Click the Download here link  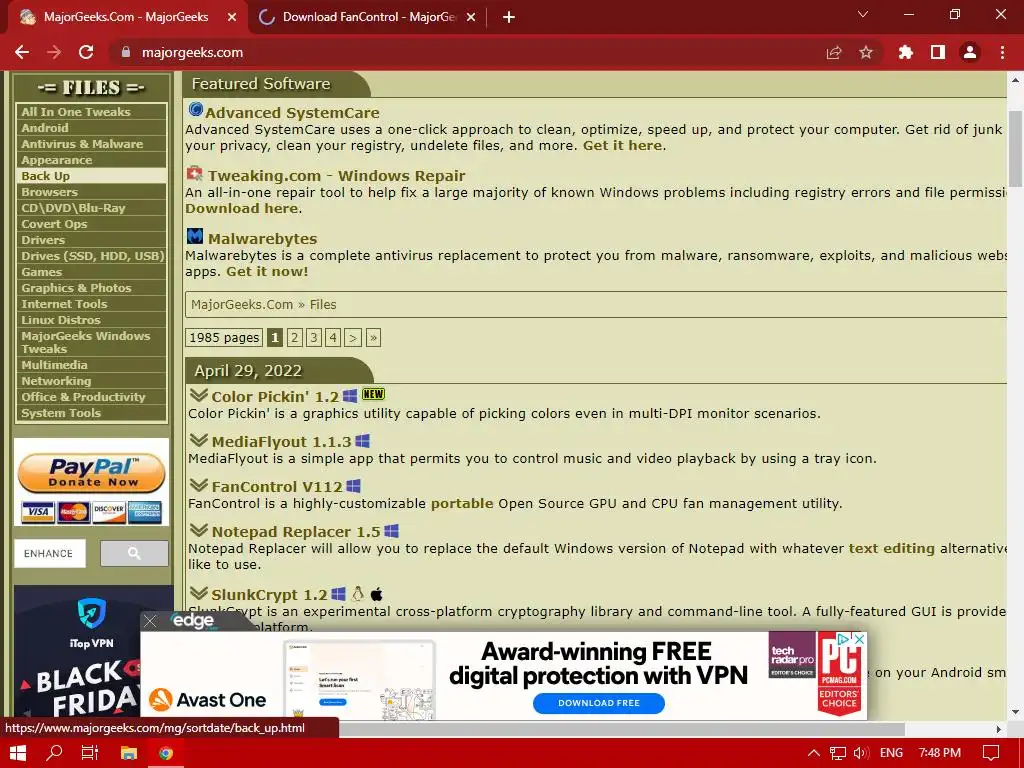click(242, 208)
